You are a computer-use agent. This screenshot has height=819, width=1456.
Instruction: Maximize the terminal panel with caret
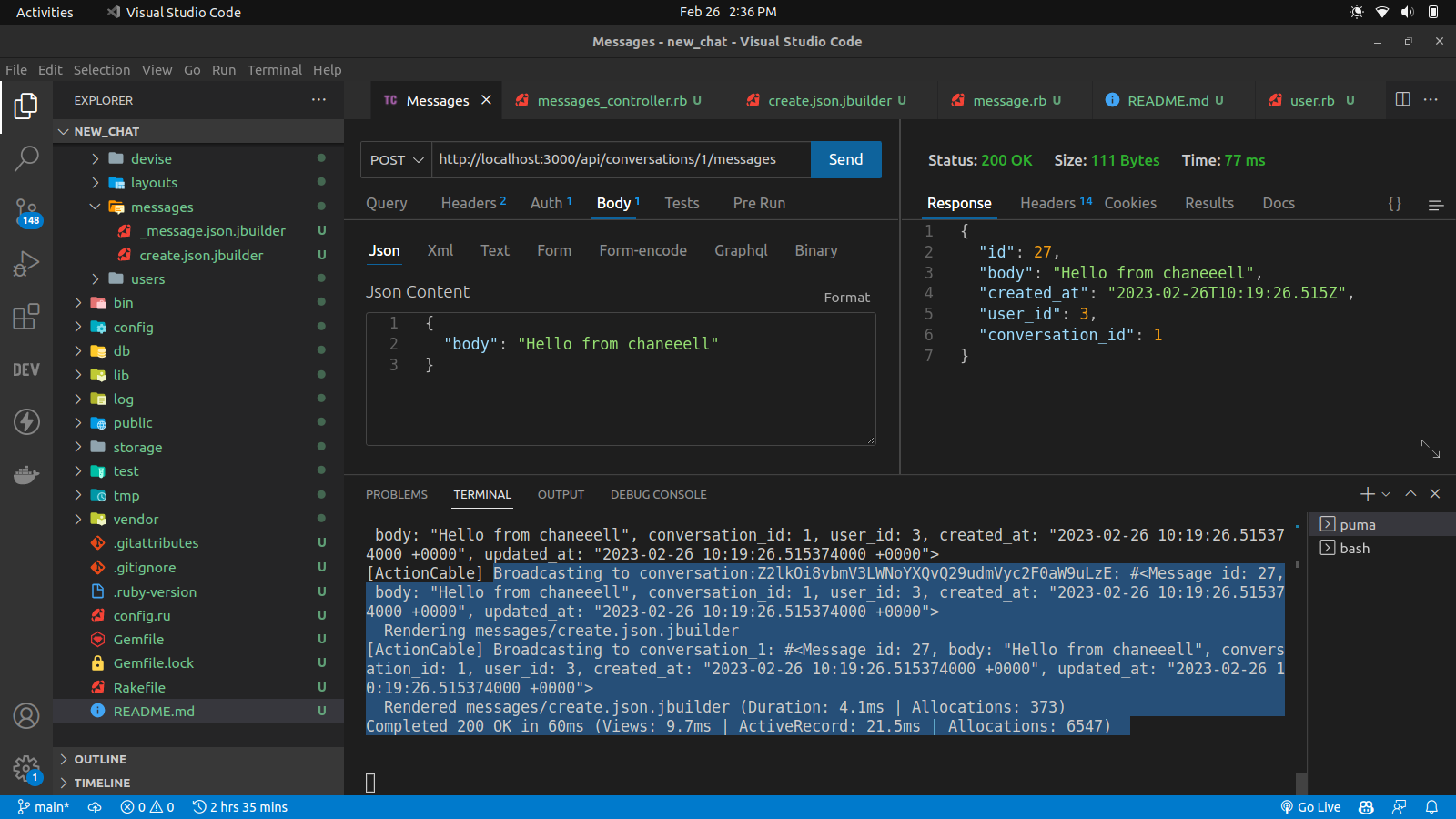tap(1410, 493)
